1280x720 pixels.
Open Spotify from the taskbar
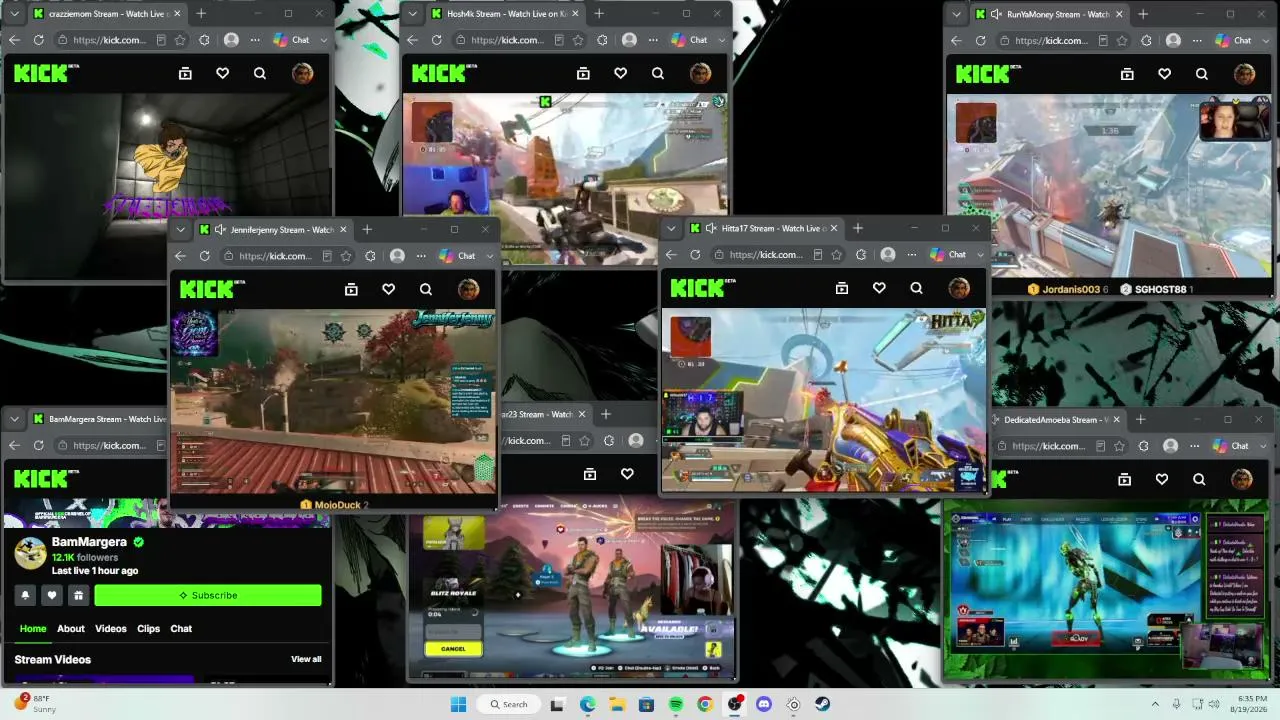tap(676, 704)
